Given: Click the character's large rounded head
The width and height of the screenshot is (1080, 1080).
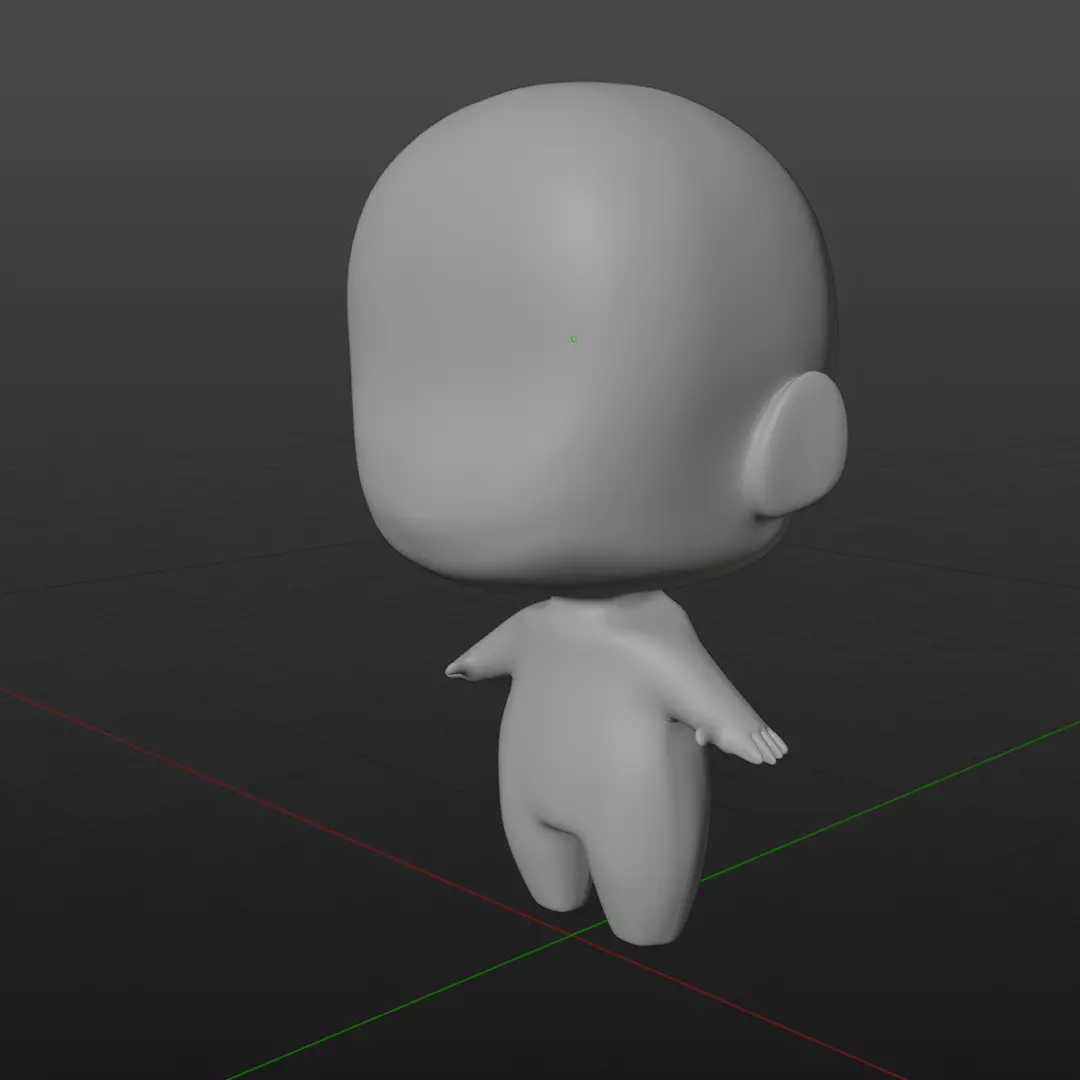Looking at the screenshot, I should (592, 338).
